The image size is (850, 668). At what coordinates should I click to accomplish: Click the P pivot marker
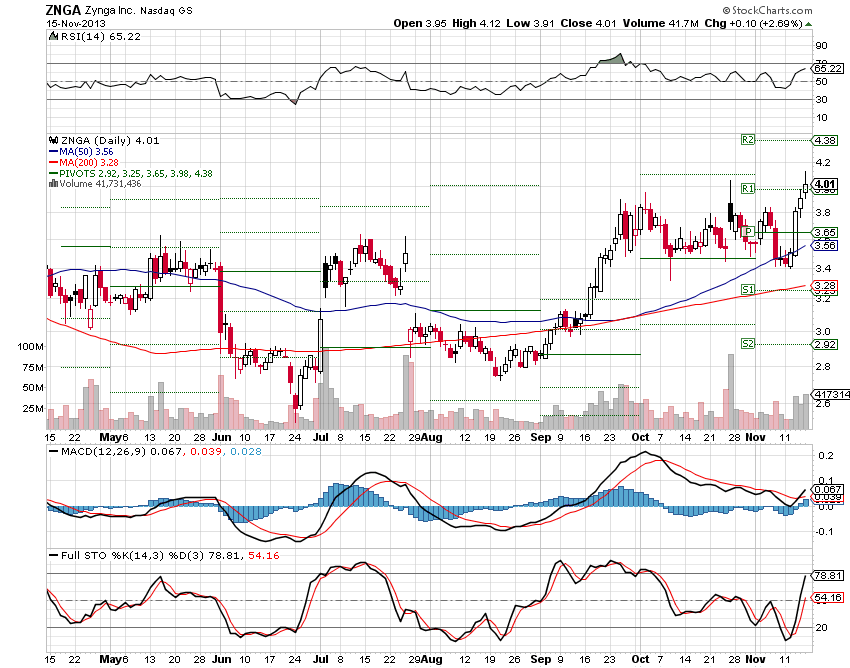tap(748, 232)
